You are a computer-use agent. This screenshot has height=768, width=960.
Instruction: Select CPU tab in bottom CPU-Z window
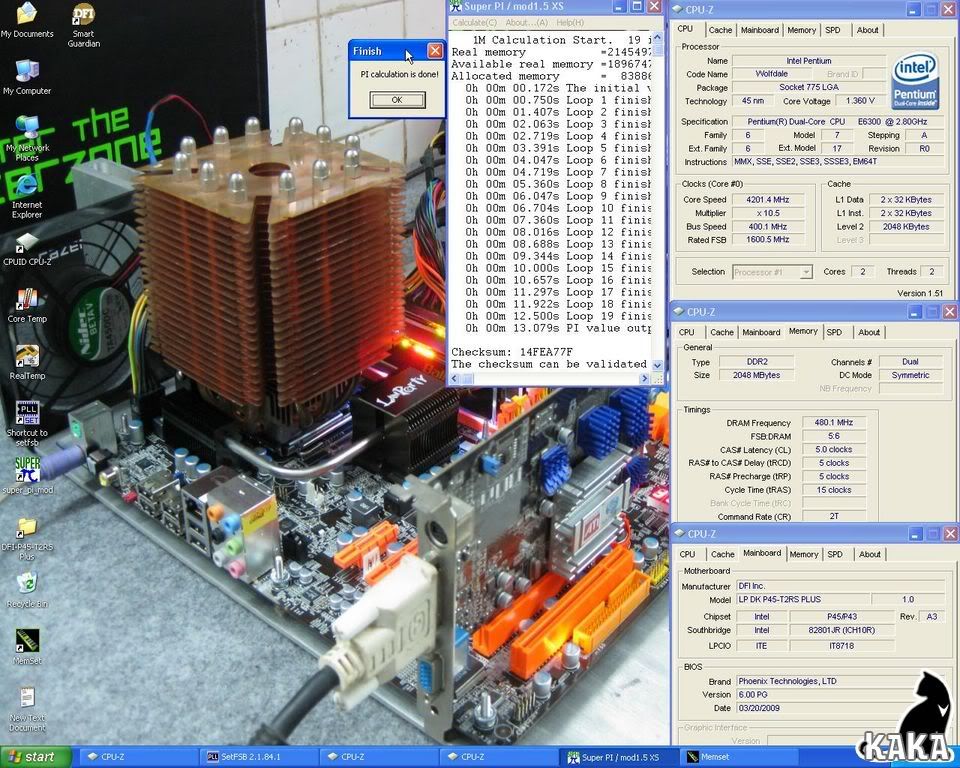coord(688,554)
